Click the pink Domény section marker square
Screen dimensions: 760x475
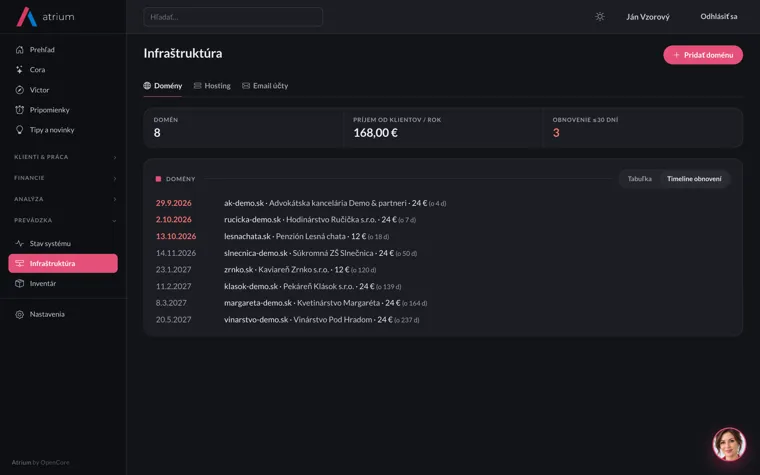[x=158, y=179]
